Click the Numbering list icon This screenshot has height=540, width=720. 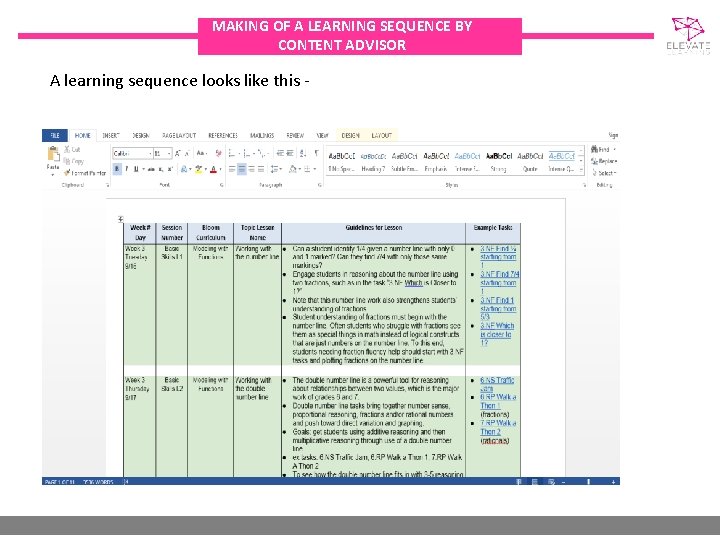click(x=247, y=153)
